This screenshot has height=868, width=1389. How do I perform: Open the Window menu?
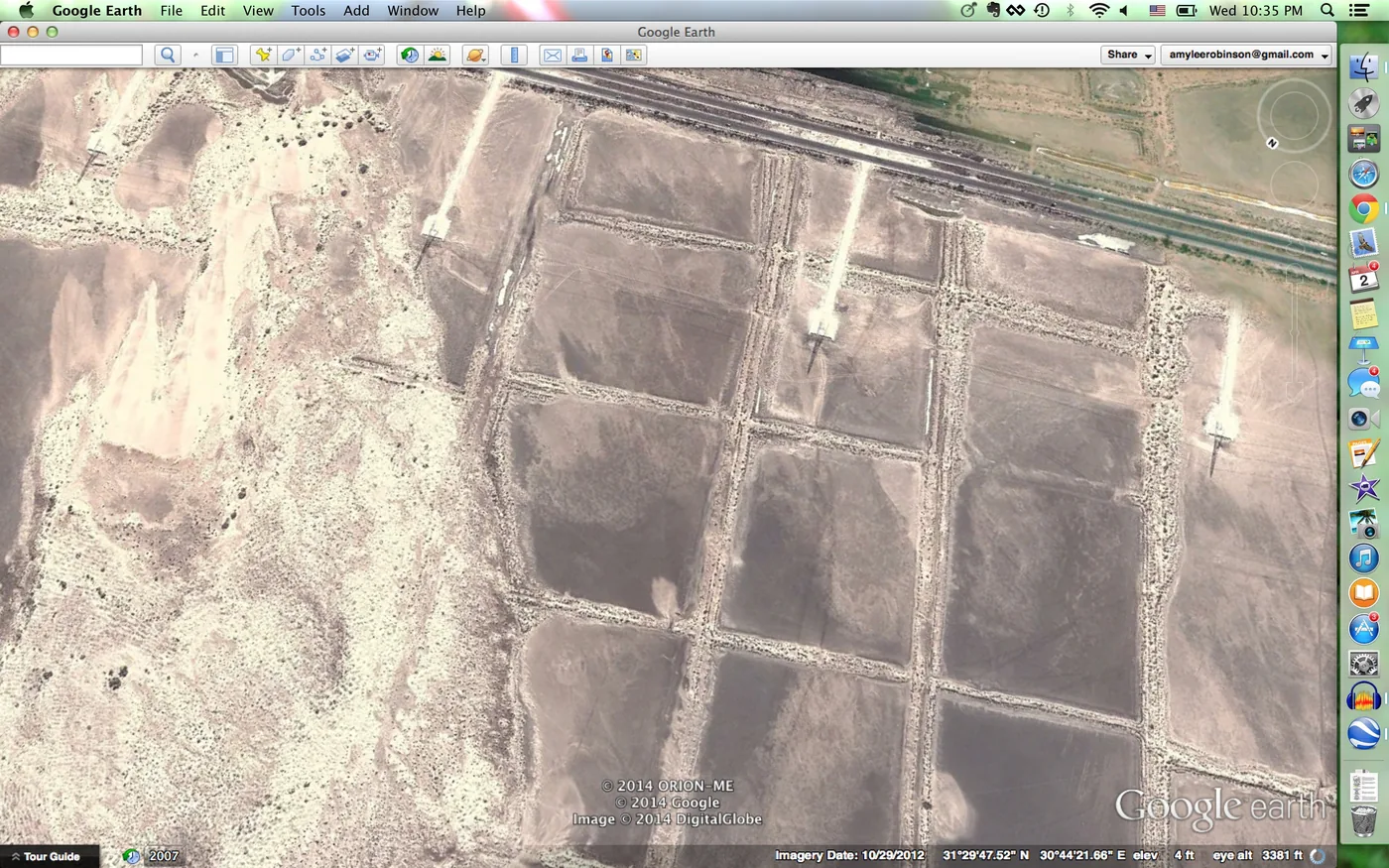[x=413, y=10]
